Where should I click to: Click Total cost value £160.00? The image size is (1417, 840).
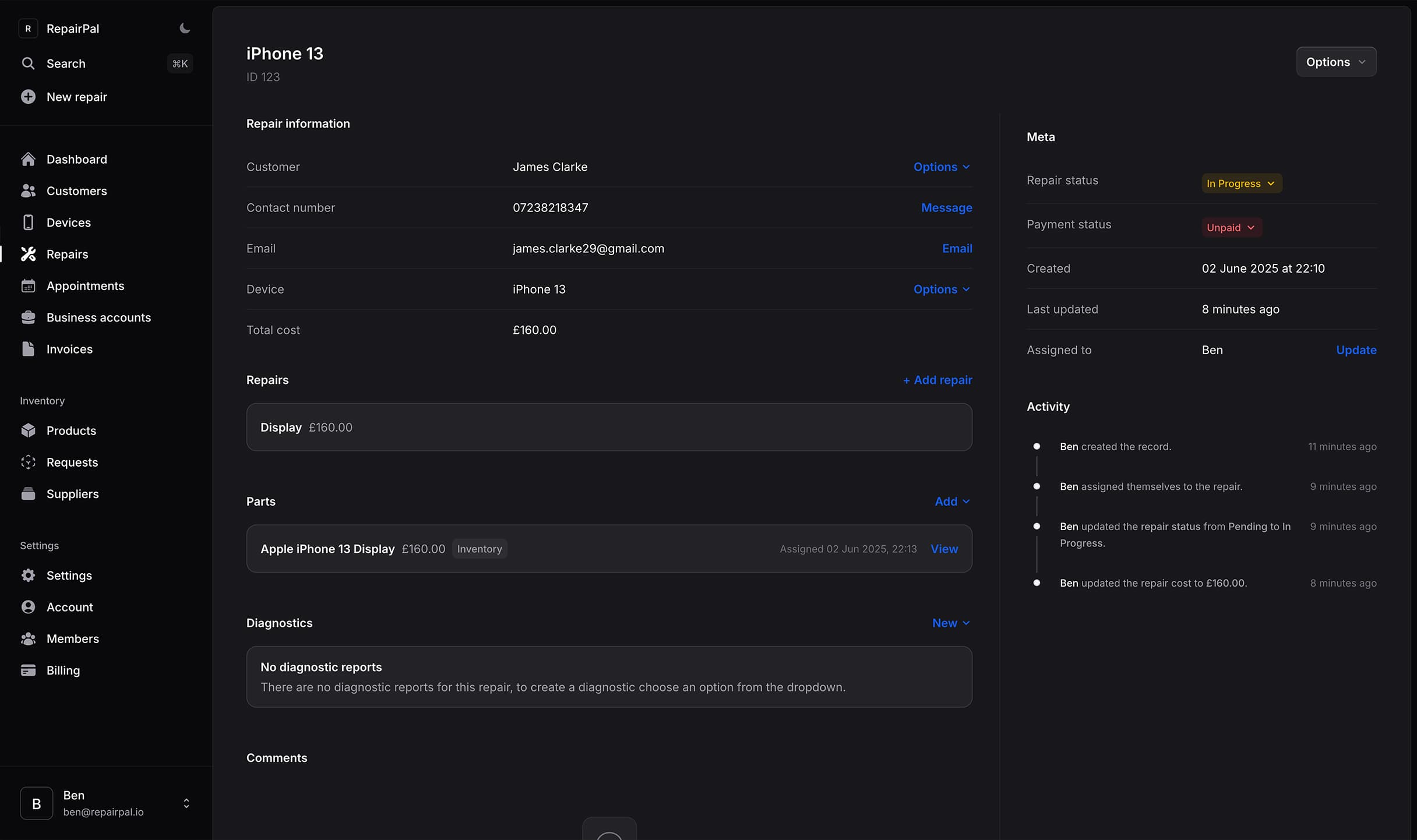[x=534, y=330]
